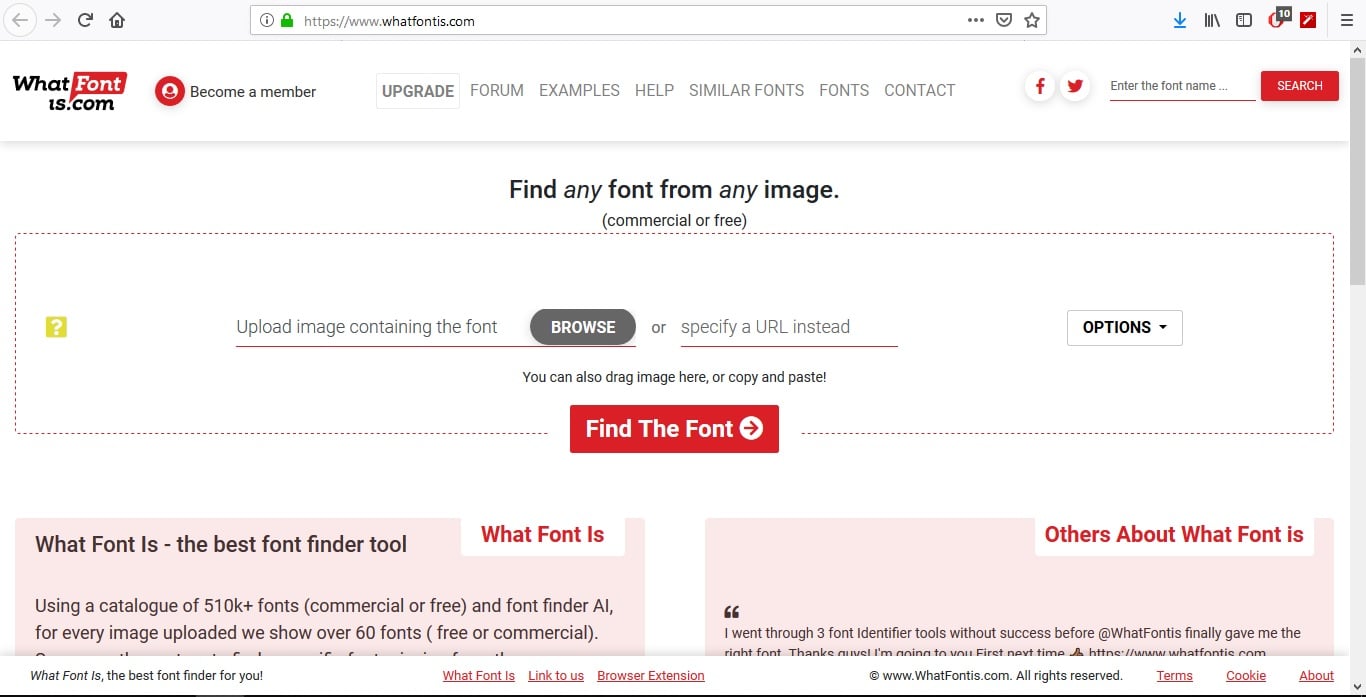Screen dimensions: 1366x697
Task: Open the Cookie footer link
Action: pos(1246,676)
